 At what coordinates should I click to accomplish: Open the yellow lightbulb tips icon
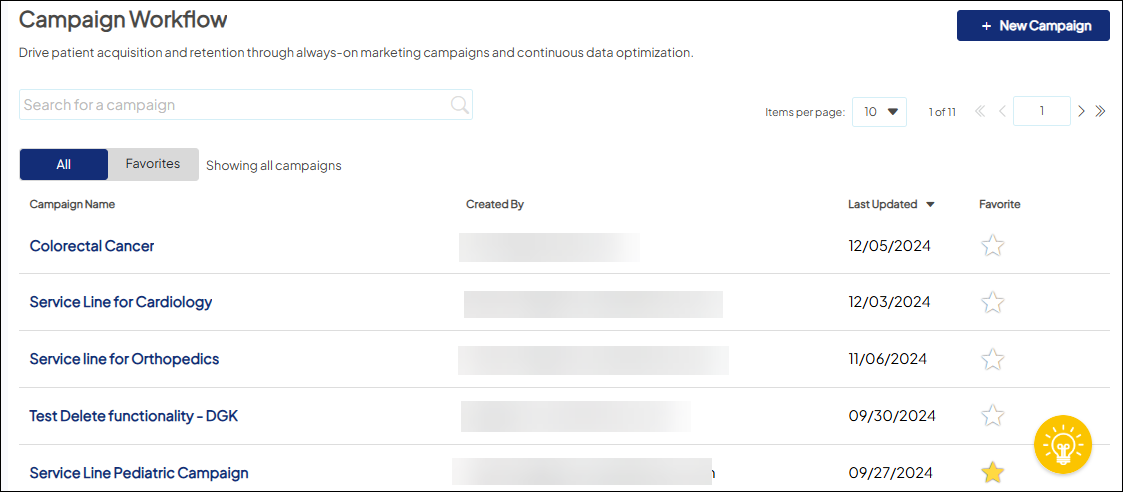(1063, 444)
